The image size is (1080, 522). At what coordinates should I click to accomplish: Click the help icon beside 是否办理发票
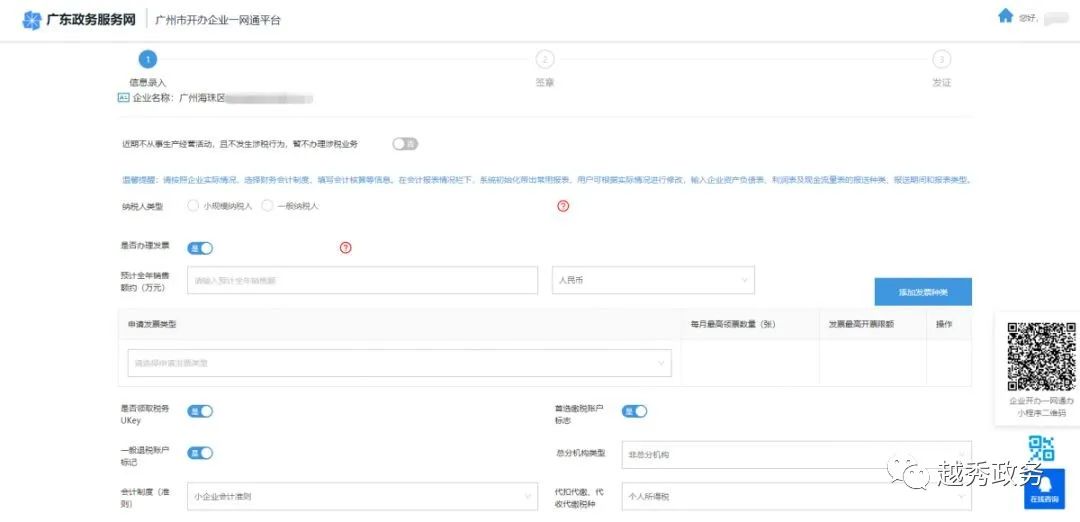click(x=346, y=247)
